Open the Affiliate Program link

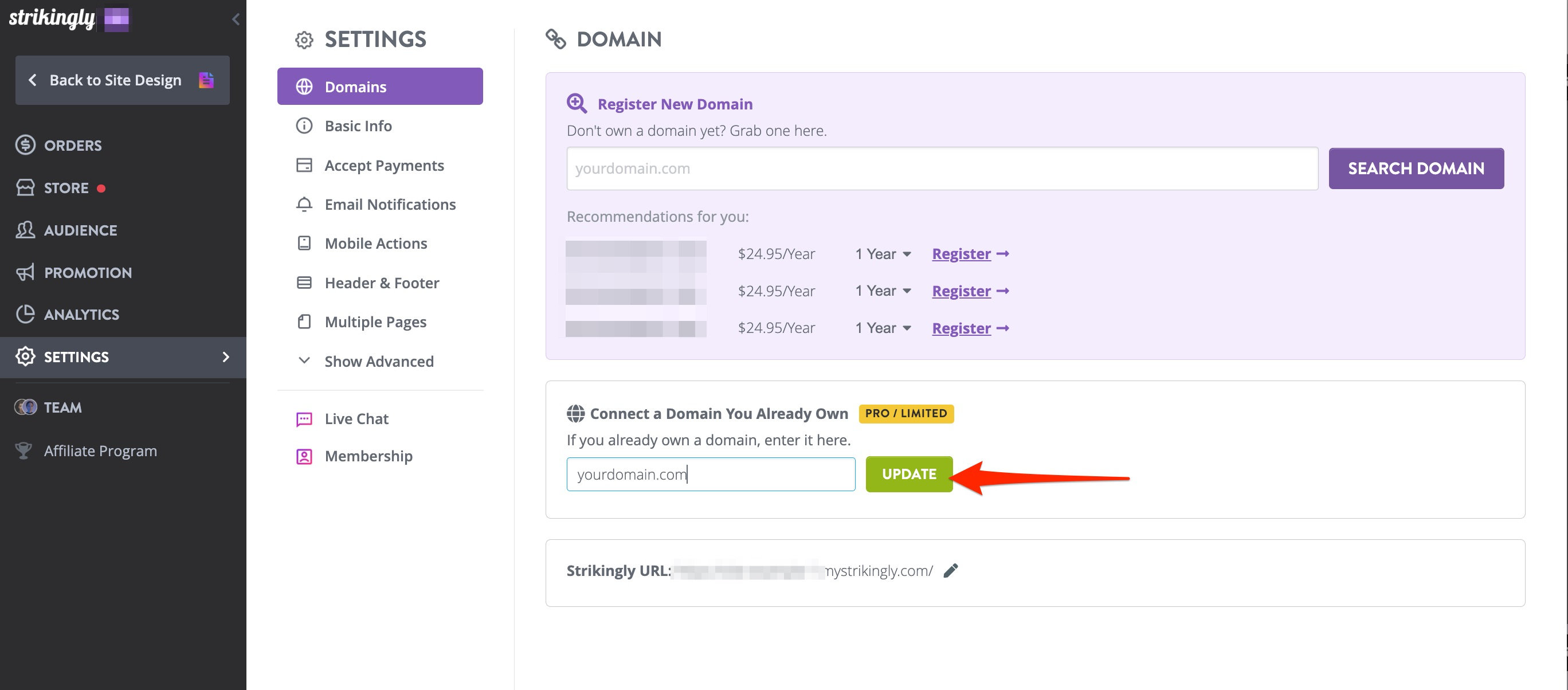click(100, 451)
